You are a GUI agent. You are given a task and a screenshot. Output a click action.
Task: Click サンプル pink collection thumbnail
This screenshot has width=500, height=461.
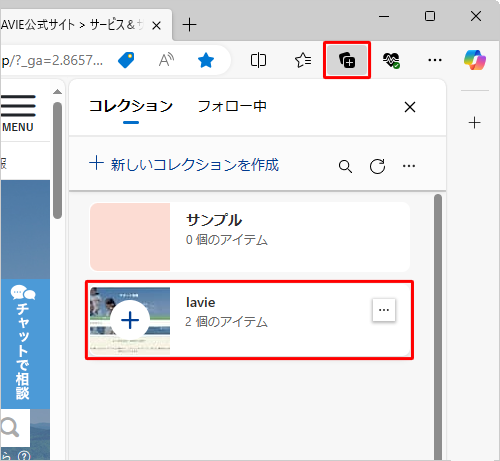[130, 237]
